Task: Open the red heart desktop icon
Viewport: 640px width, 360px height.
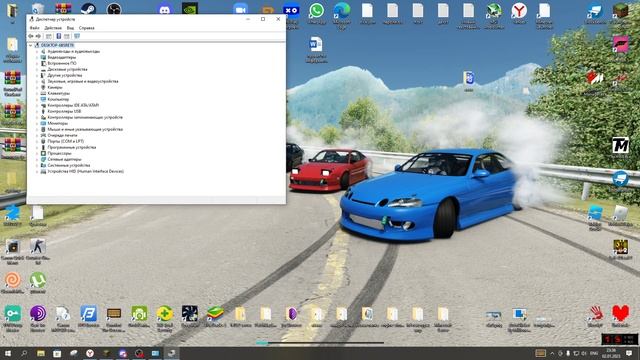Action: pyautogui.click(x=620, y=313)
